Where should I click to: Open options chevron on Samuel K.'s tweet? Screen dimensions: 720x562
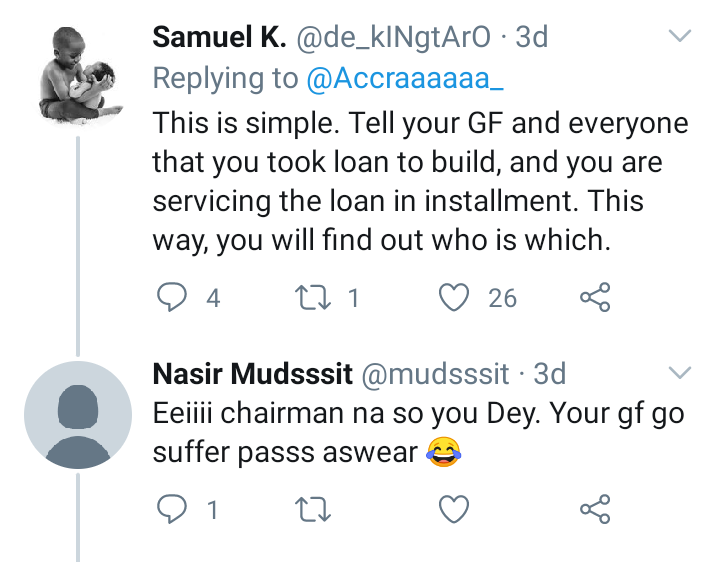(x=679, y=37)
